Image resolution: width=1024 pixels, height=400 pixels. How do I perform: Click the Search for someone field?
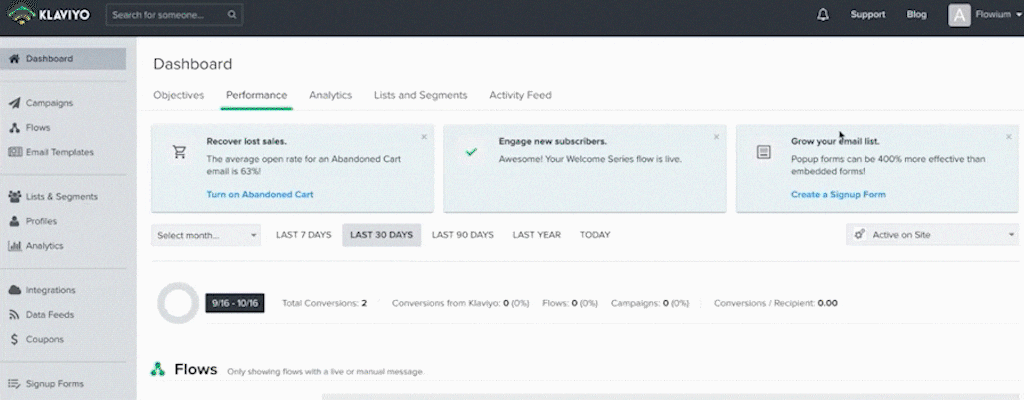(174, 14)
